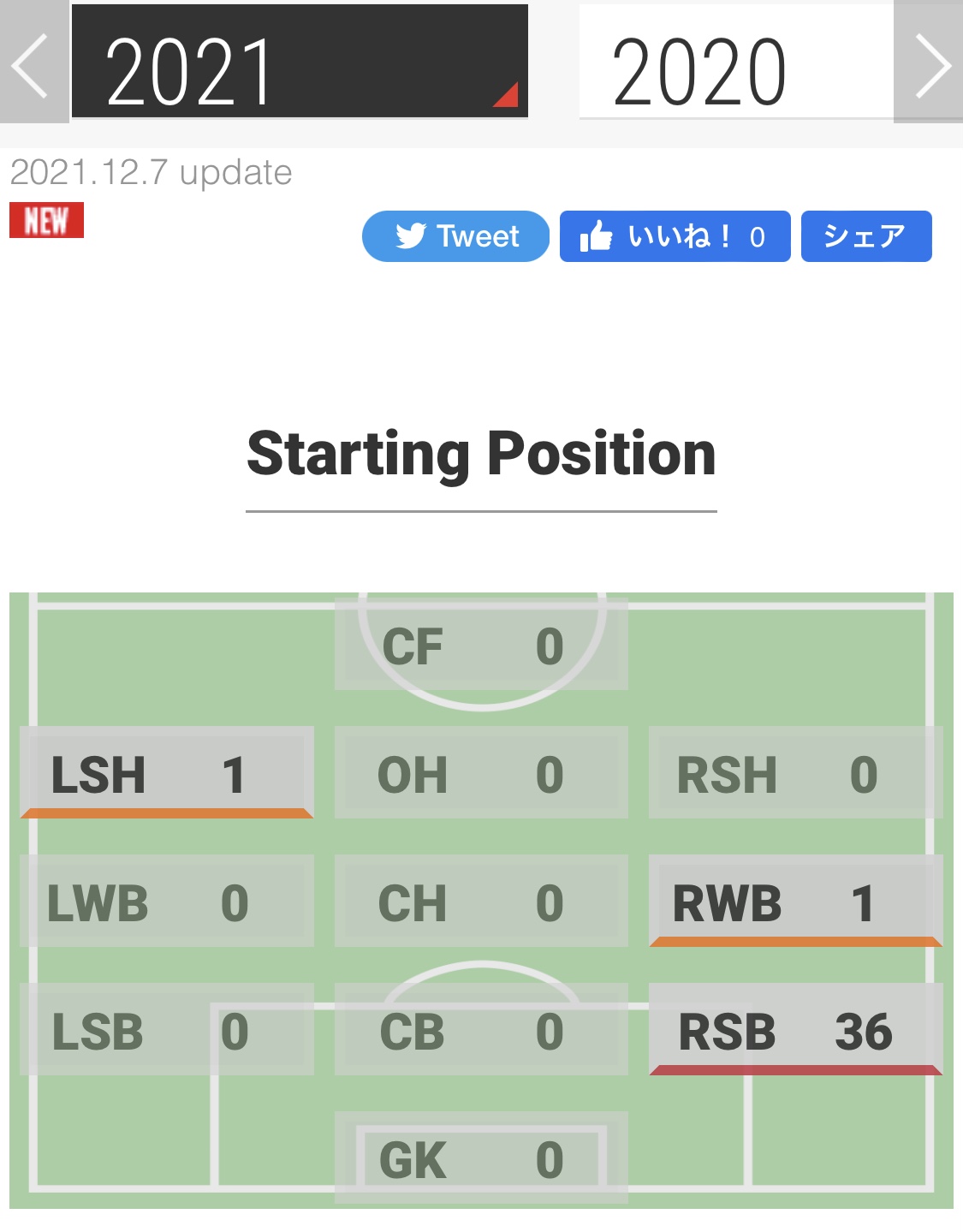Click the Starting Position heading
Viewport: 963px width, 1232px height.
[x=481, y=454]
